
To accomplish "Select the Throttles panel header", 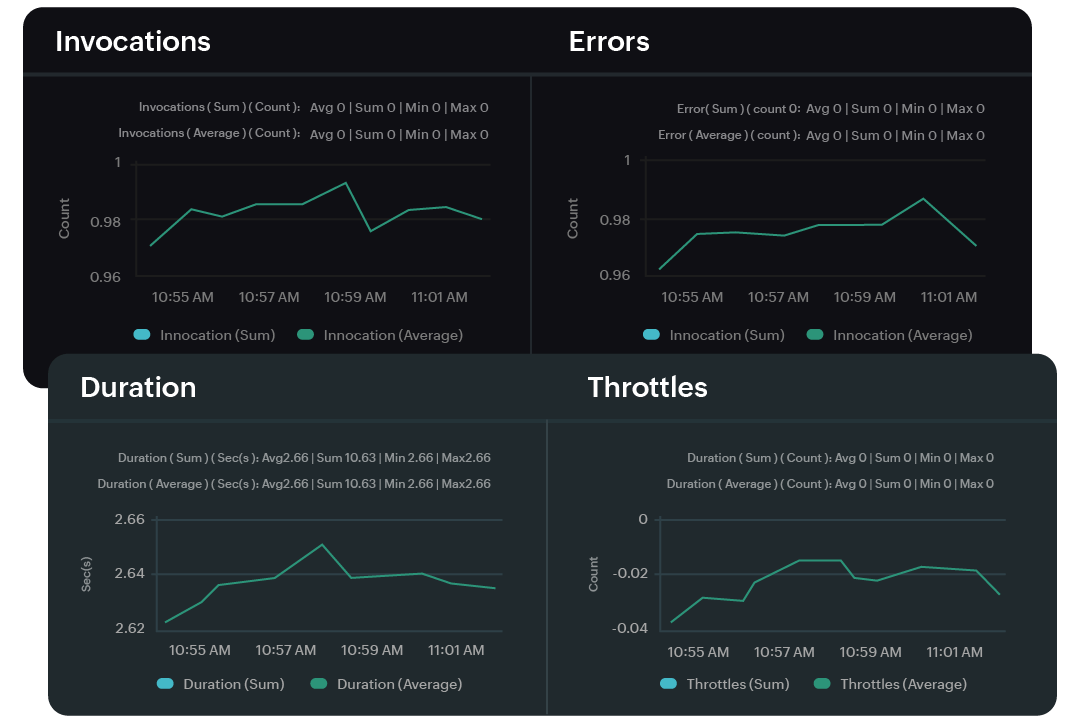I will click(x=647, y=388).
